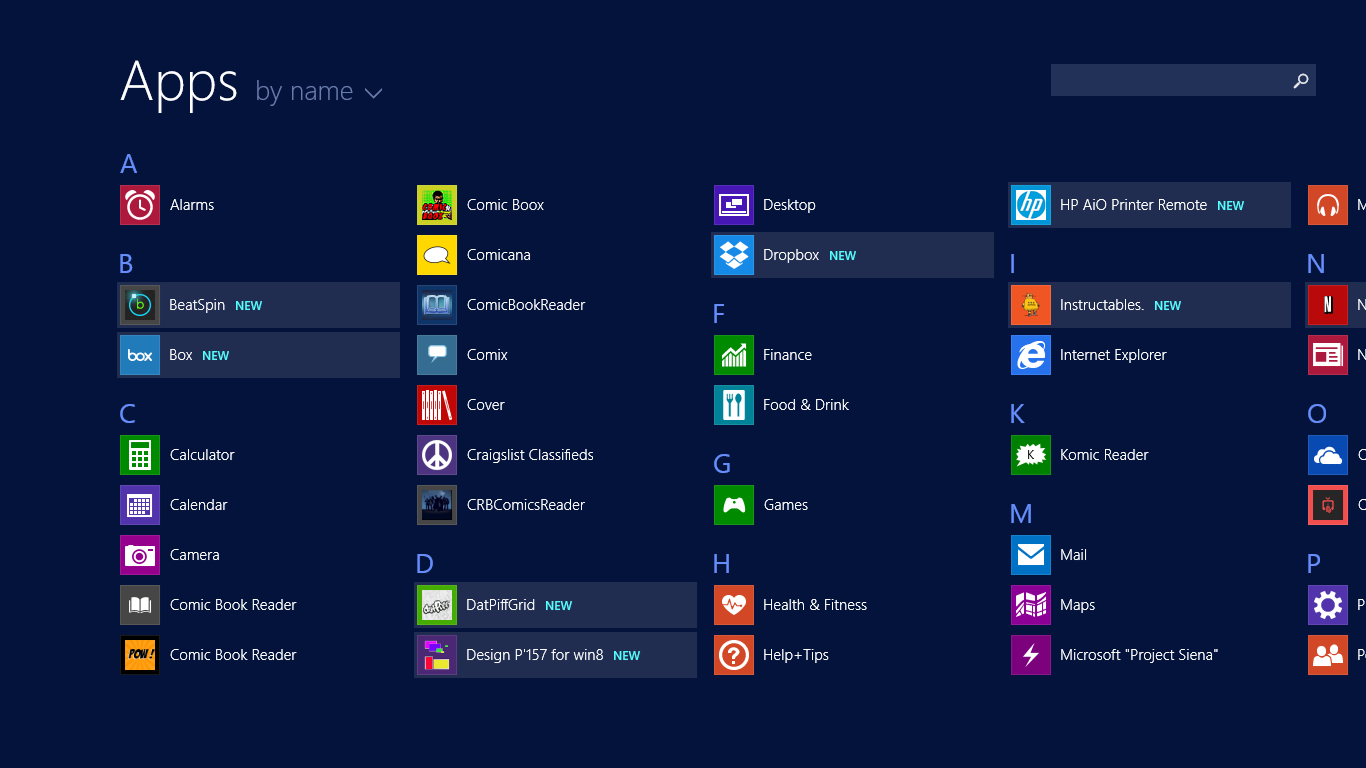The image size is (1366, 768).
Task: Open the Microsoft "Project Siena" label
Action: [x=1138, y=655]
